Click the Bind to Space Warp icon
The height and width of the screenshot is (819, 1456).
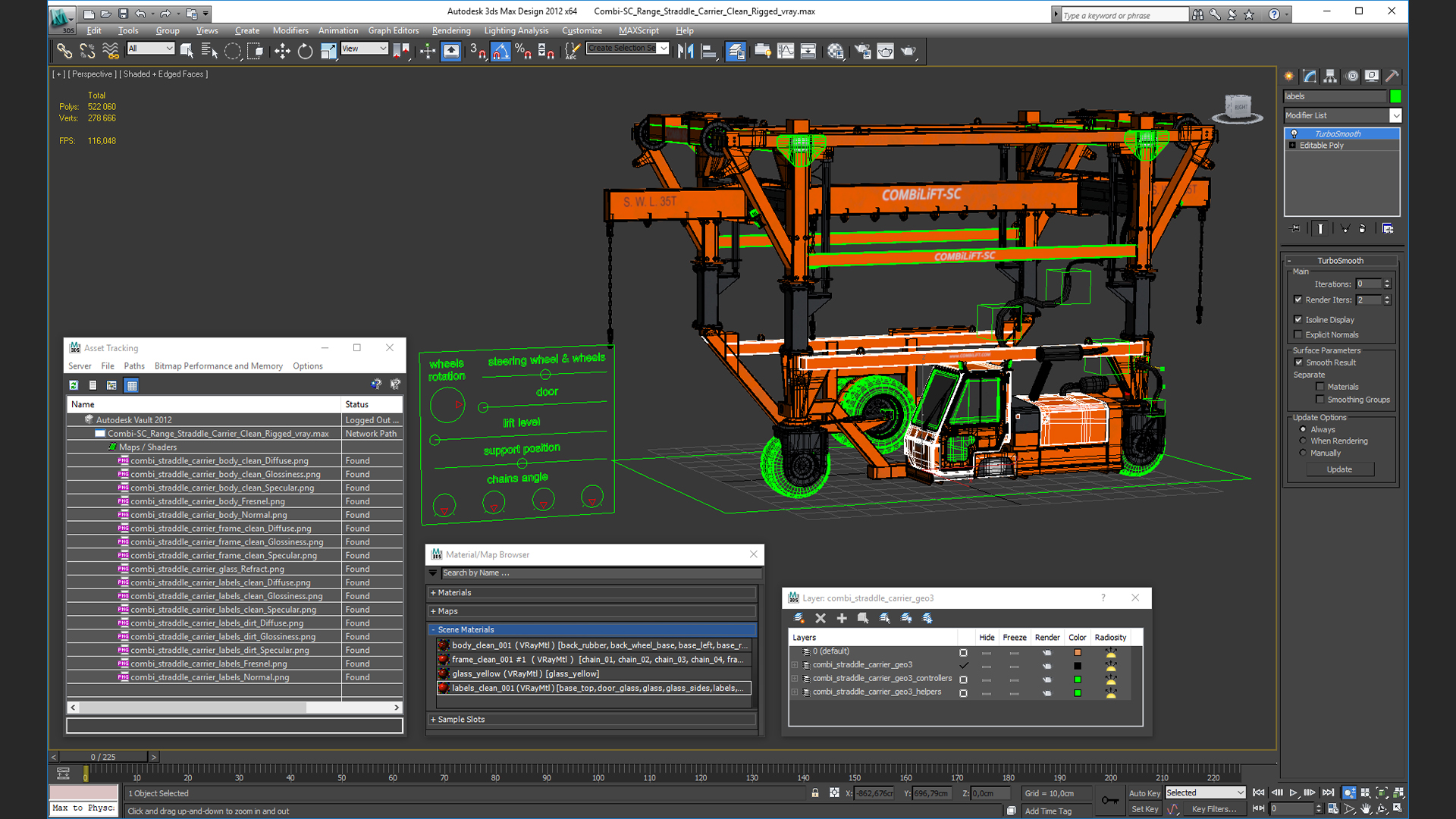[111, 51]
